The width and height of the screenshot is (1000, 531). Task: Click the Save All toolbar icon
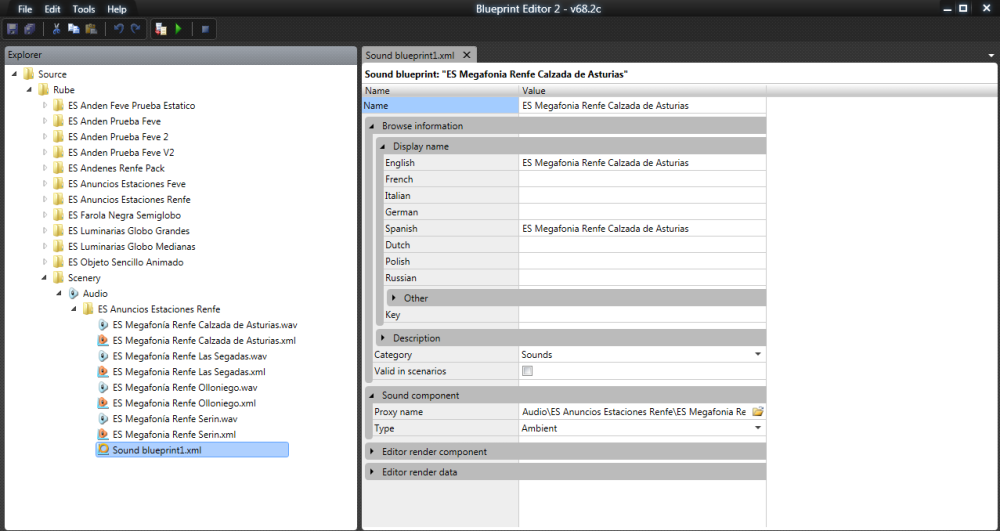pyautogui.click(x=29, y=29)
